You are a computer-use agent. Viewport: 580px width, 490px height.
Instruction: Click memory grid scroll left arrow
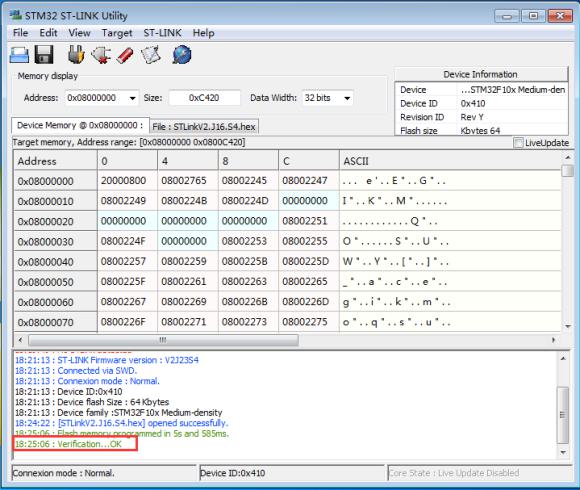[21, 339]
